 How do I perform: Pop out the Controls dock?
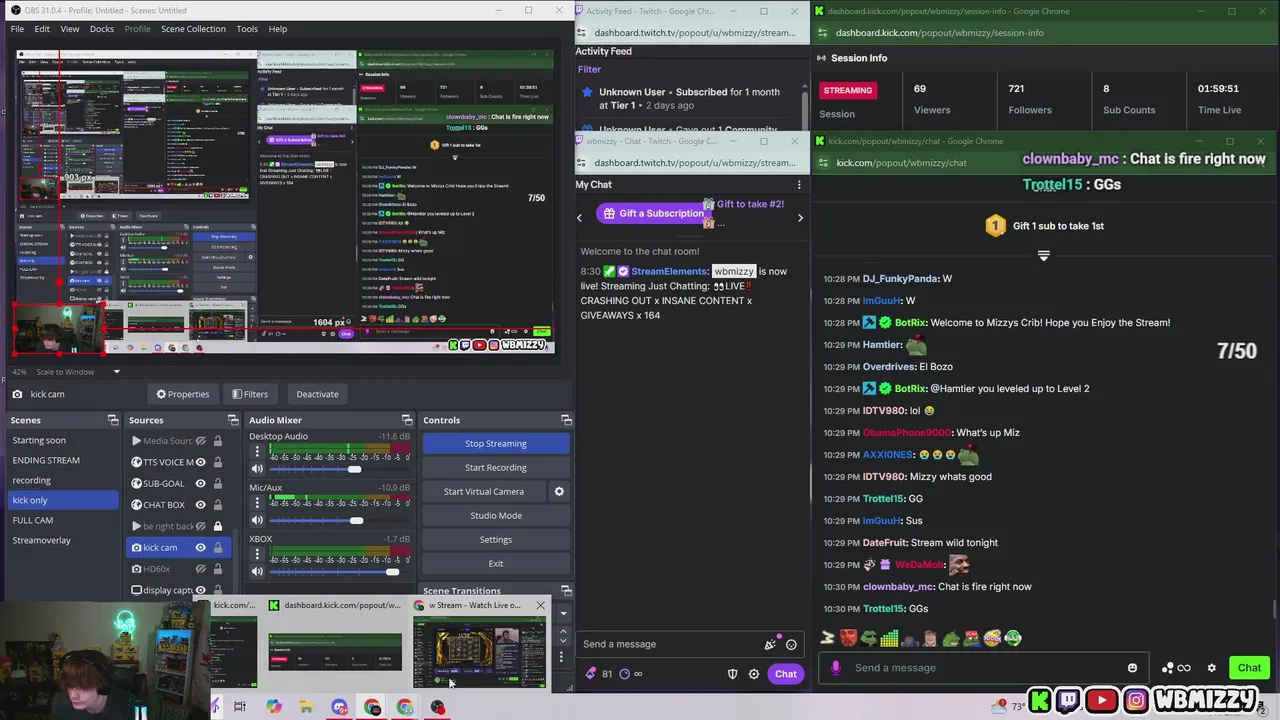click(566, 420)
